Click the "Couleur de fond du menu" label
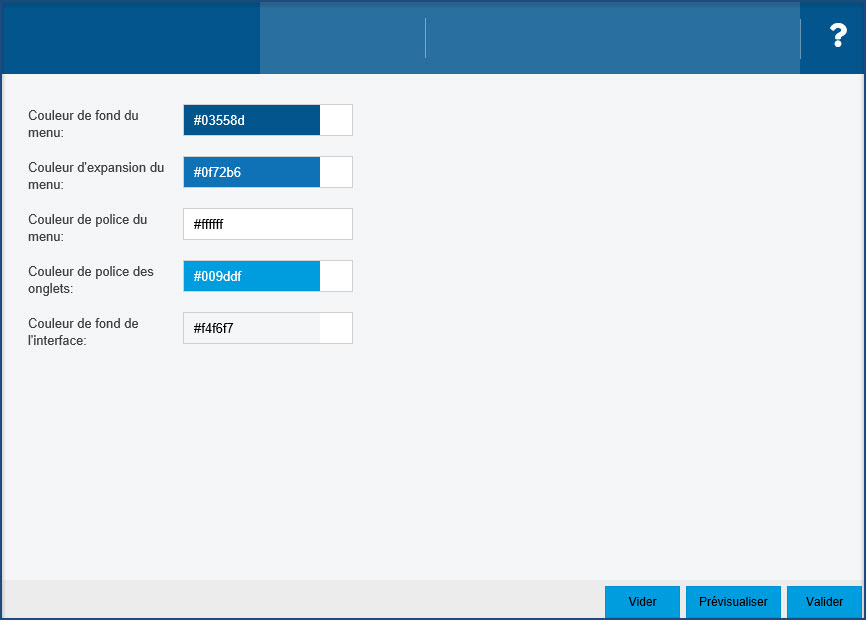The width and height of the screenshot is (866, 620). (x=83, y=123)
